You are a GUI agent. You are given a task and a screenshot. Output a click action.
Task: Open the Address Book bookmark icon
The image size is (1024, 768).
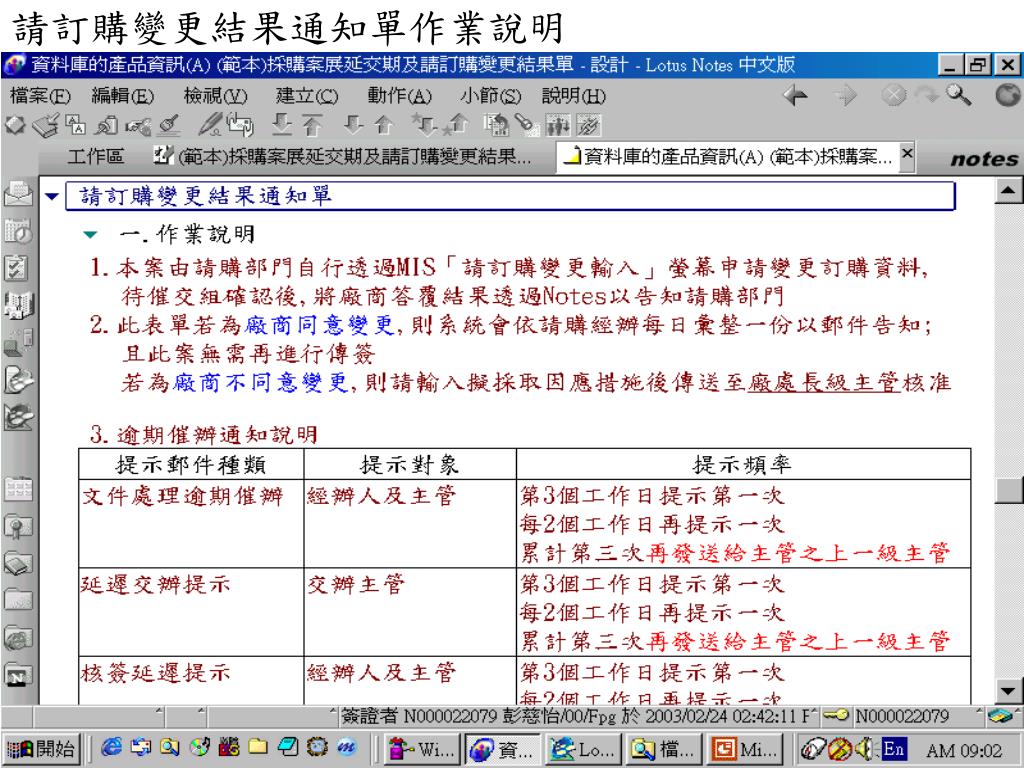pyautogui.click(x=18, y=304)
